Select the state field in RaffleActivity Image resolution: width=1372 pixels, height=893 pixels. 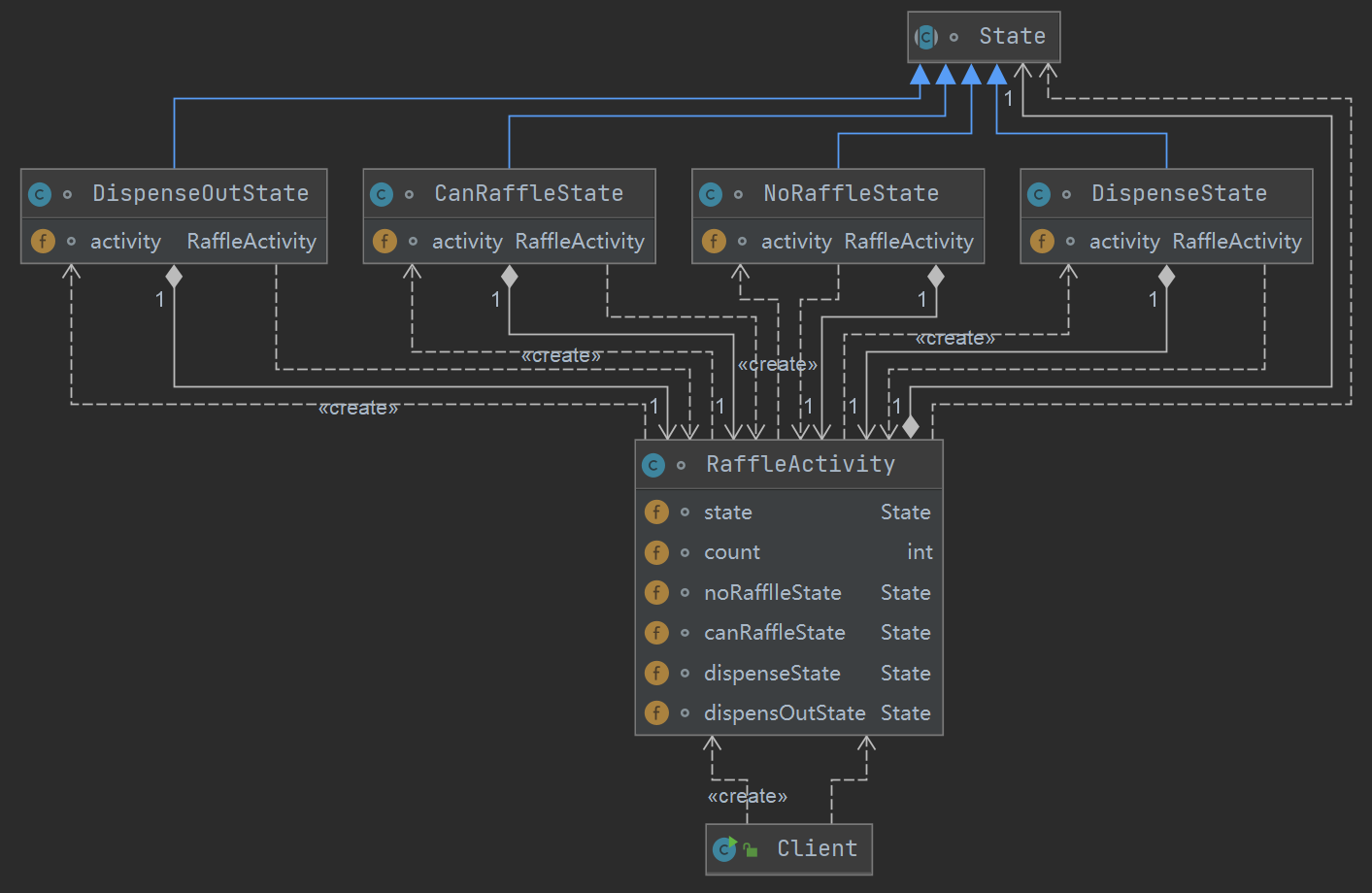pos(727,513)
